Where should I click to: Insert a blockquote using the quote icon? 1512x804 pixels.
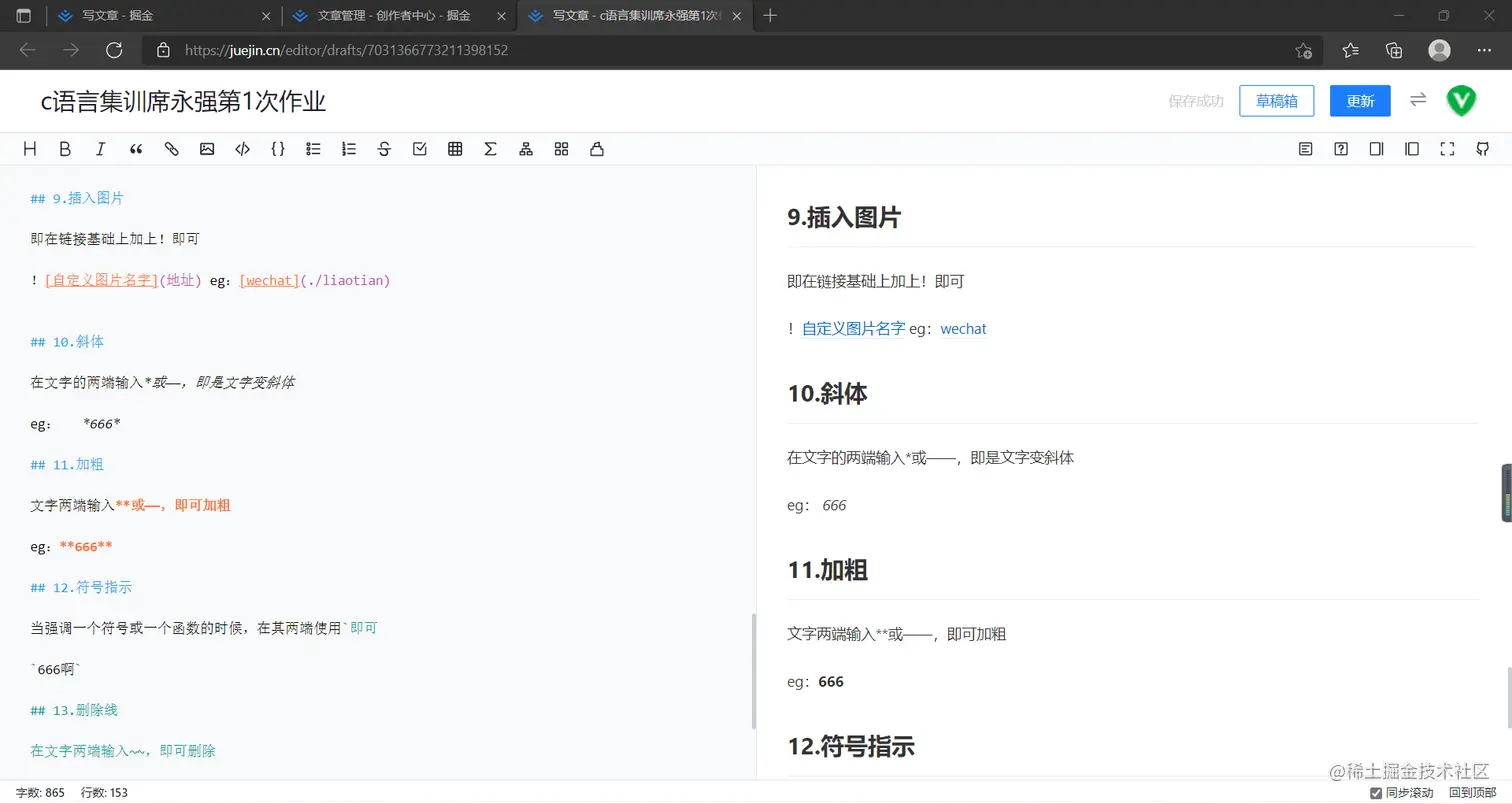point(136,149)
